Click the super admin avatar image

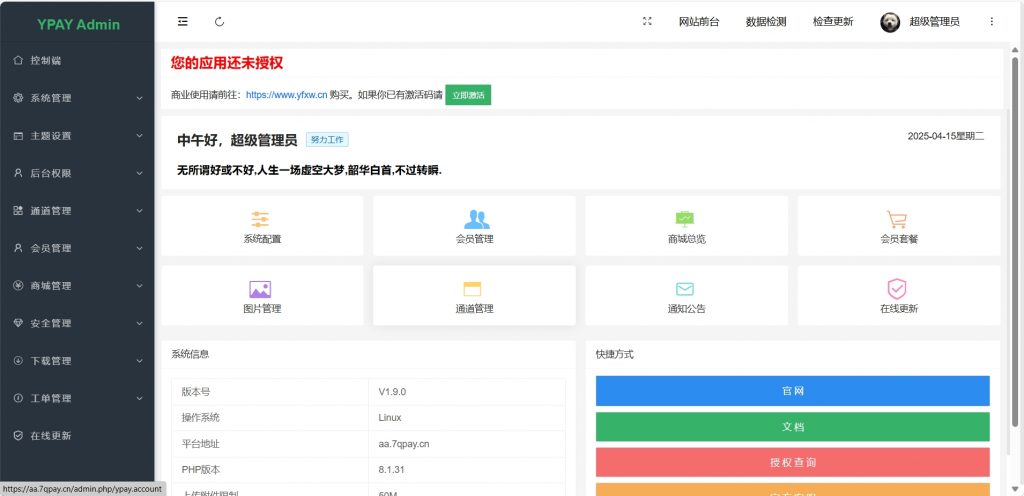coord(889,22)
